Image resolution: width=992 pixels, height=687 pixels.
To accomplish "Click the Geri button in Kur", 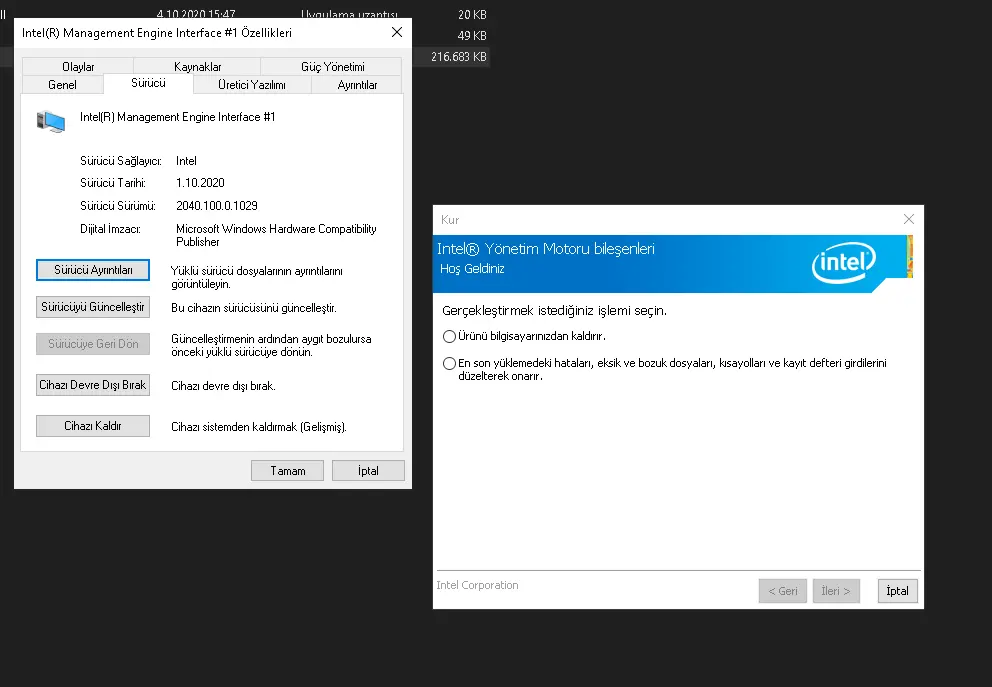I will tap(783, 591).
